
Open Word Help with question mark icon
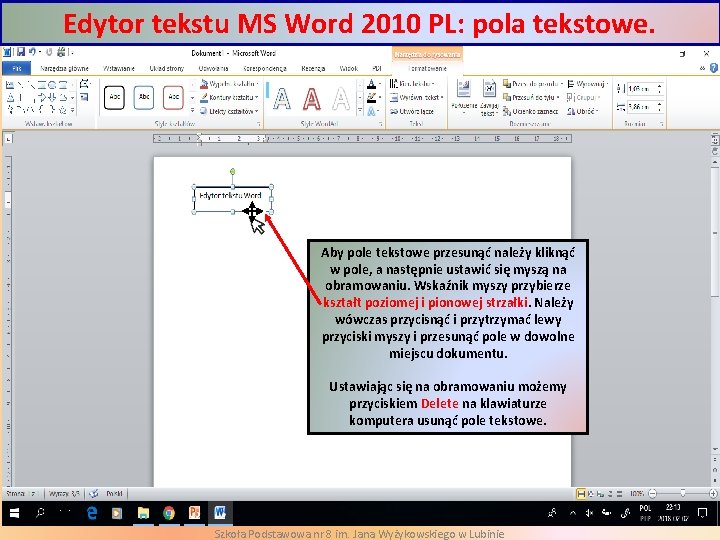[714, 68]
